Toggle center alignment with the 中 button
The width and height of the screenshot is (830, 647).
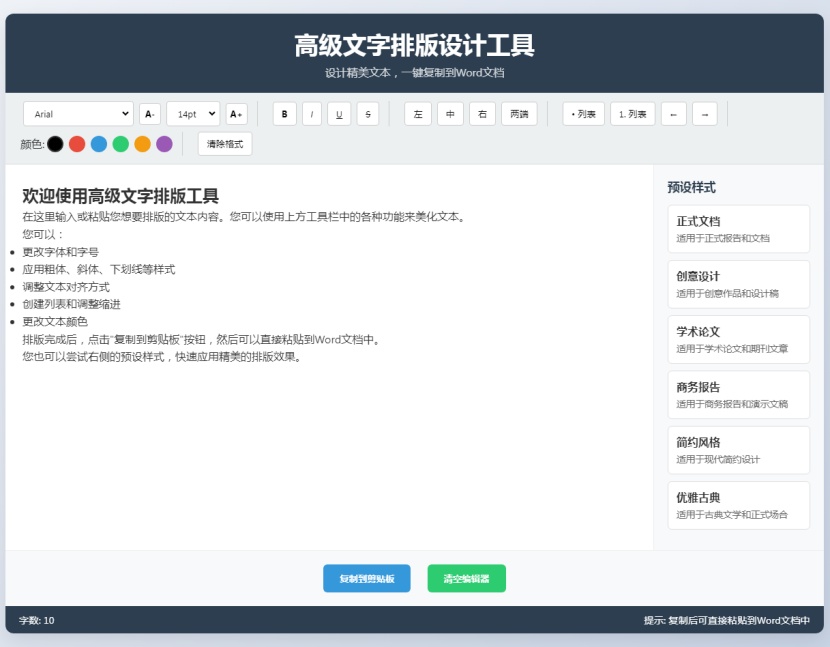450,114
